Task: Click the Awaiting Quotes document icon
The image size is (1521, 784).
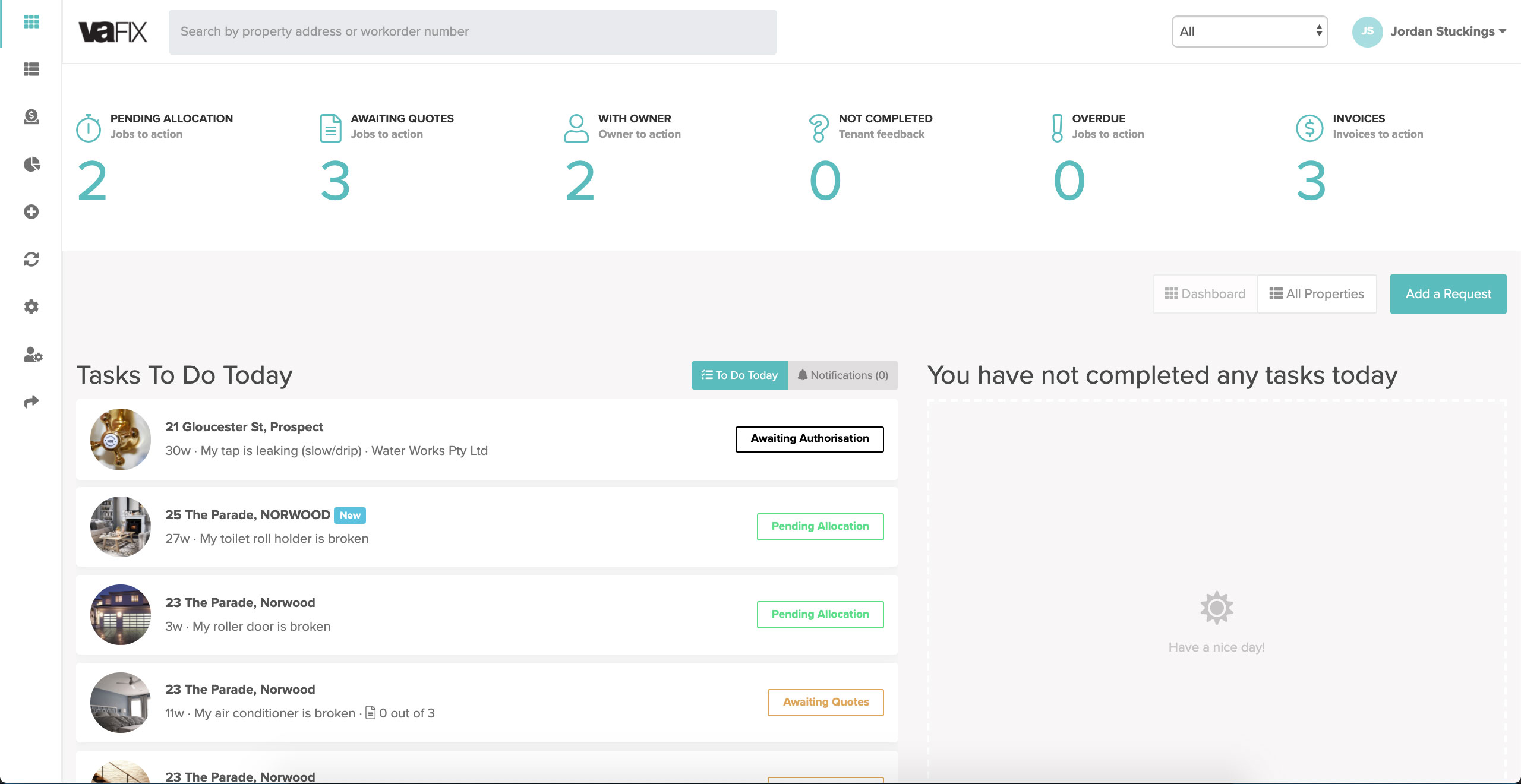Action: point(331,128)
